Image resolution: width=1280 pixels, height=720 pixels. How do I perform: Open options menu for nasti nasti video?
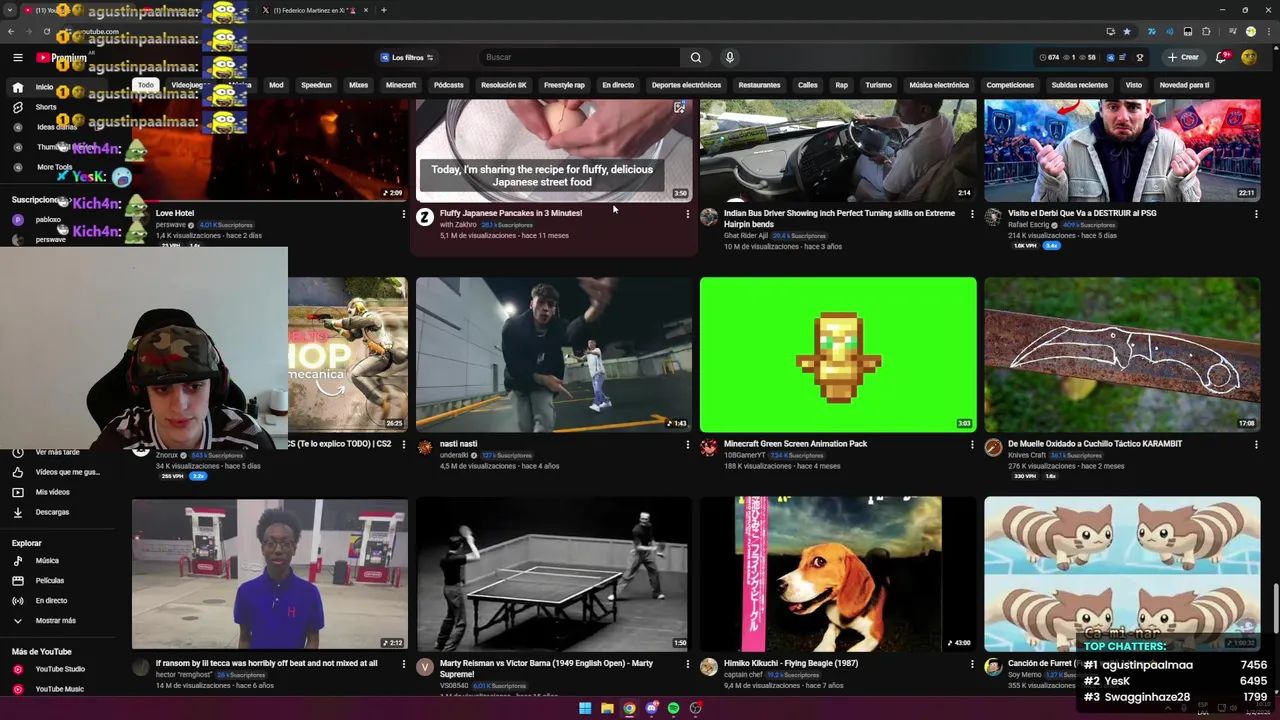click(x=687, y=445)
